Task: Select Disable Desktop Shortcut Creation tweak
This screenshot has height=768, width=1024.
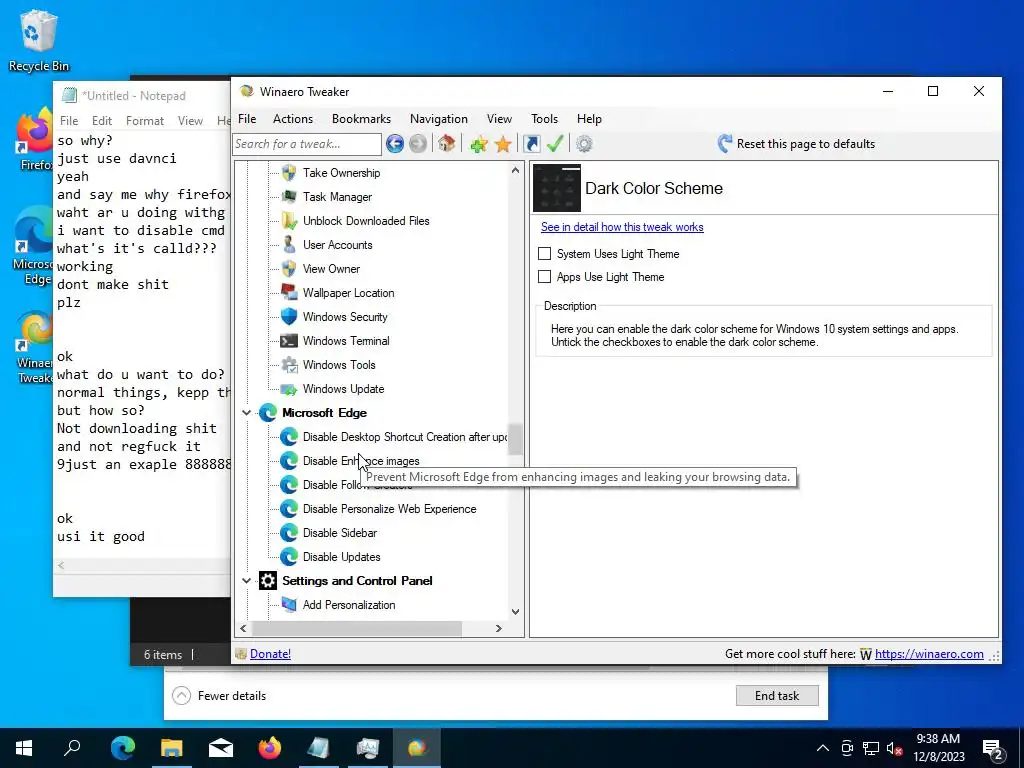Action: tap(404, 437)
